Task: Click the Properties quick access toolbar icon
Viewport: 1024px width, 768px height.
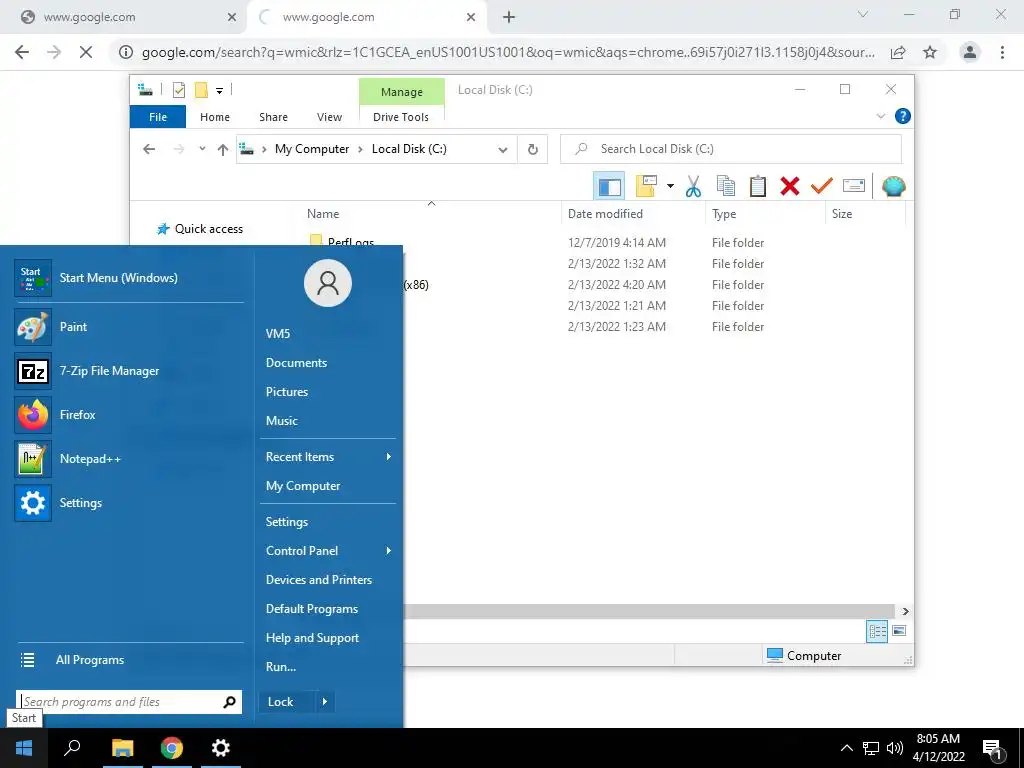Action: click(178, 90)
